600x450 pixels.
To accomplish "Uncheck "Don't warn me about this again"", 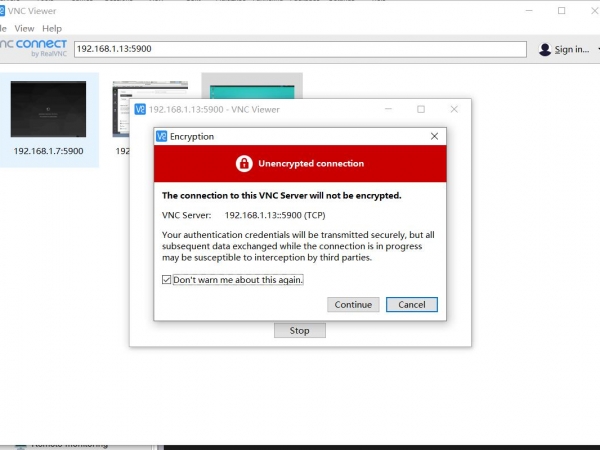I will [x=167, y=280].
